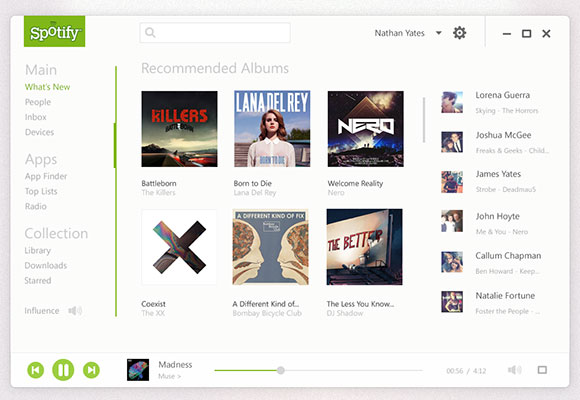The image size is (580, 400).
Task: Open the Muse artist chevron link
Action: point(170,376)
